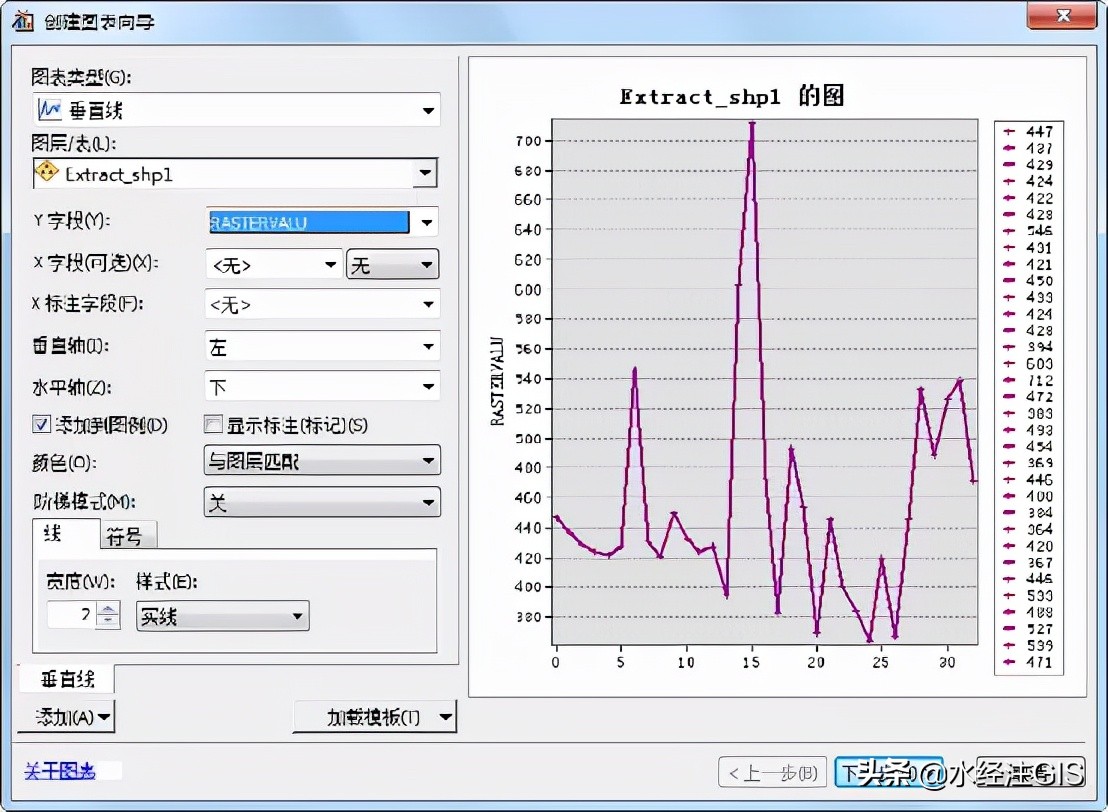This screenshot has height=812, width=1108.
Task: Click legend entry 447
Action: (x=1029, y=131)
